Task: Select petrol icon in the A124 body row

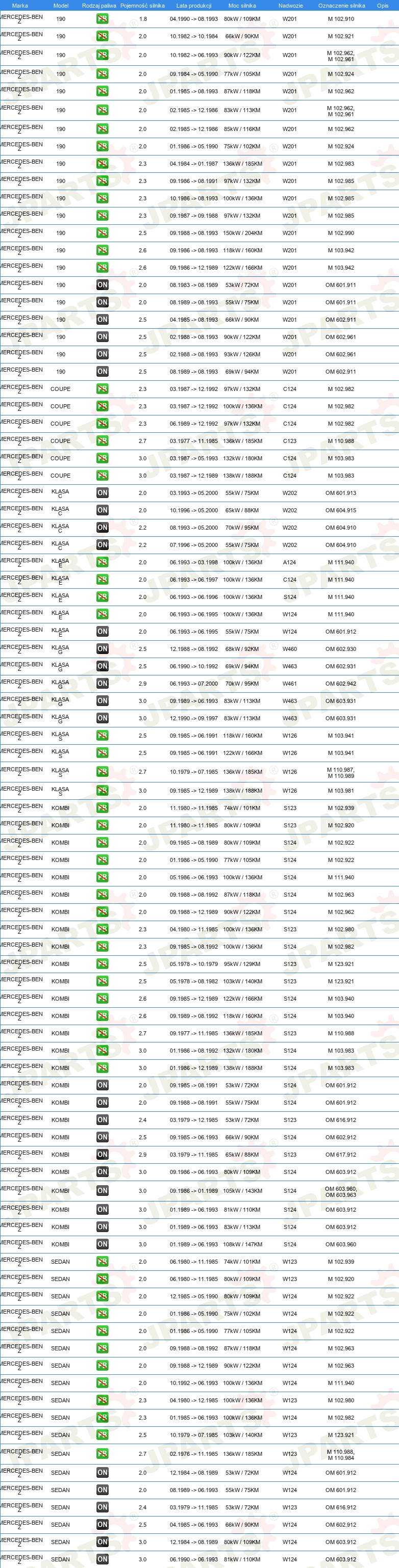Action: [103, 562]
